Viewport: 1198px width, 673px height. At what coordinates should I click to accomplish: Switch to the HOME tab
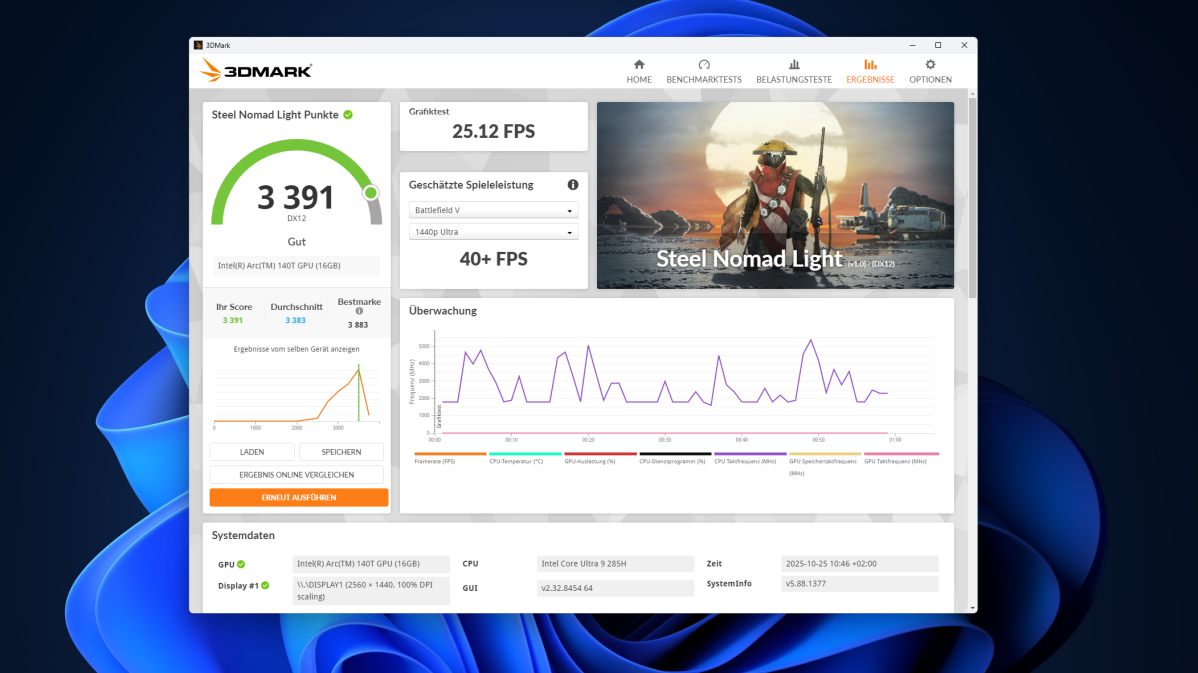tap(638, 71)
